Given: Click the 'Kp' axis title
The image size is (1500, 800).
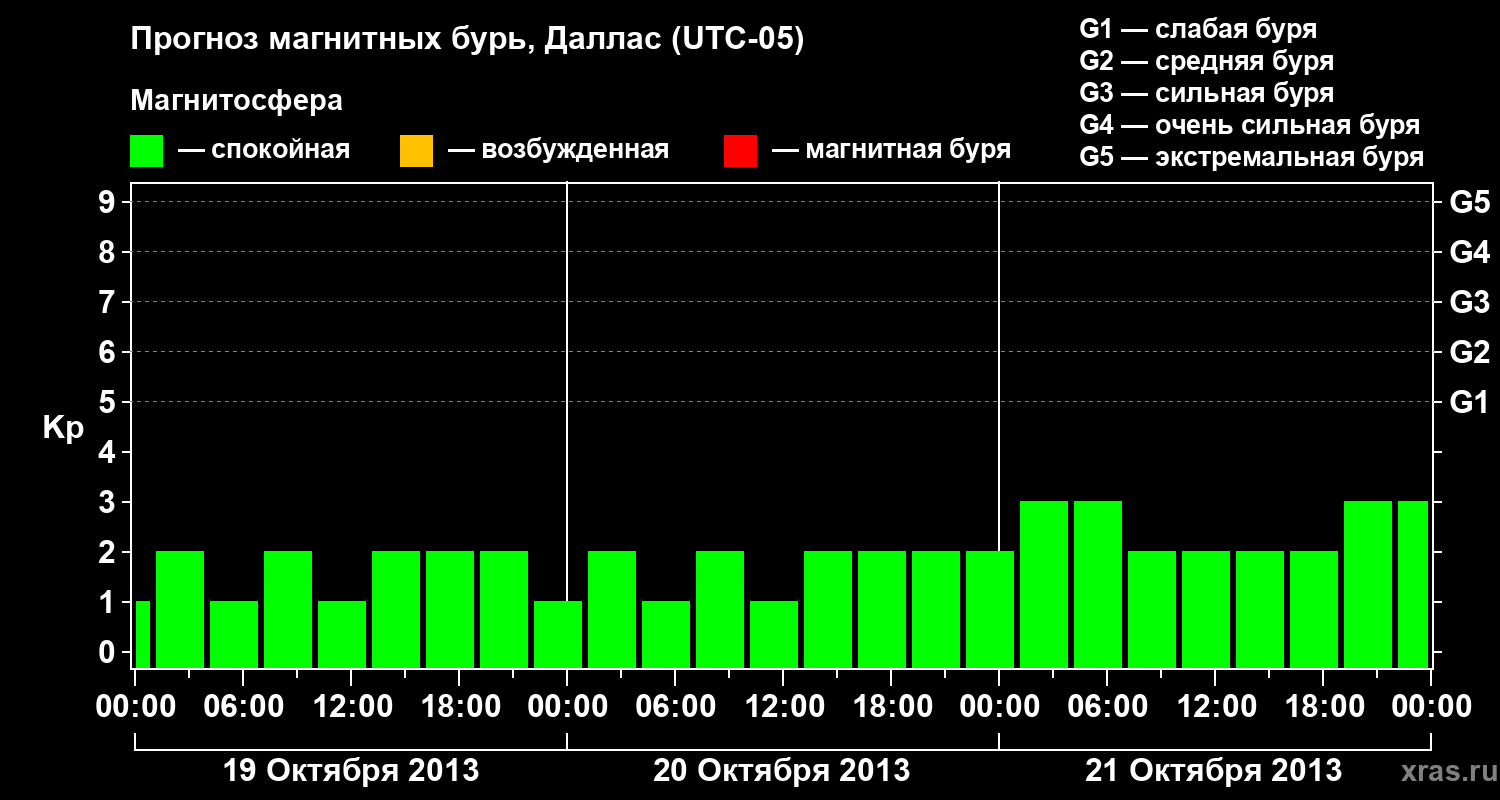Looking at the screenshot, I should (x=63, y=428).
